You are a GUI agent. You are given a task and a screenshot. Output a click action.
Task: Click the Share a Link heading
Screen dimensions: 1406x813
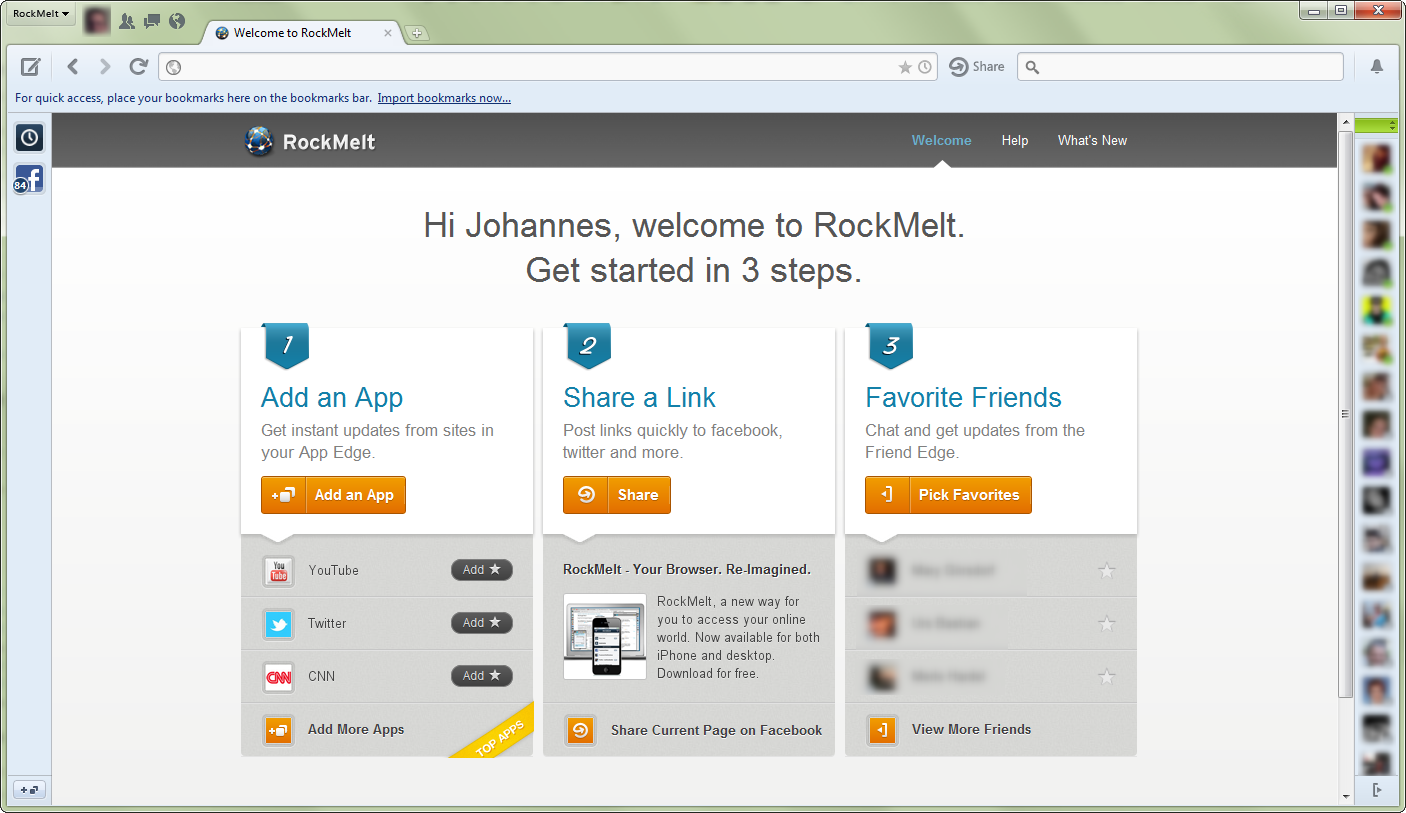(639, 398)
